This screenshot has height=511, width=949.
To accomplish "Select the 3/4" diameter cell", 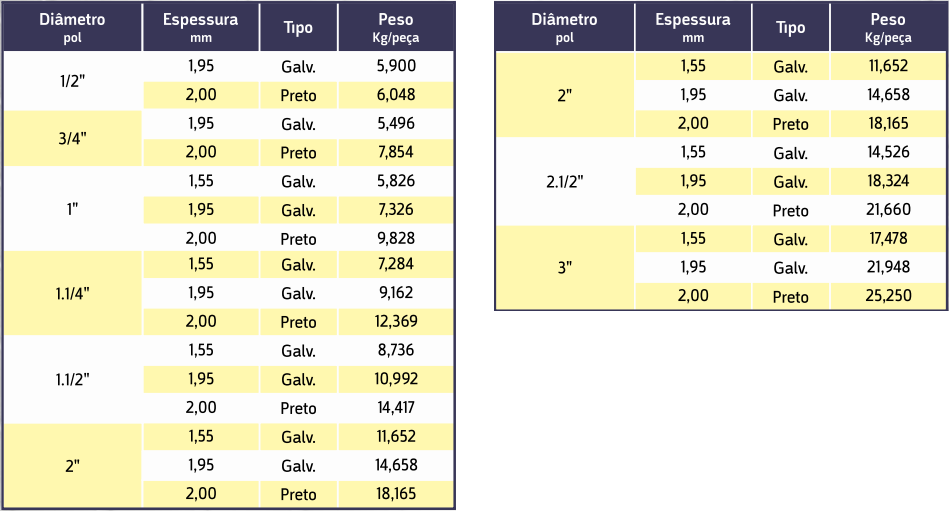I will point(72,138).
